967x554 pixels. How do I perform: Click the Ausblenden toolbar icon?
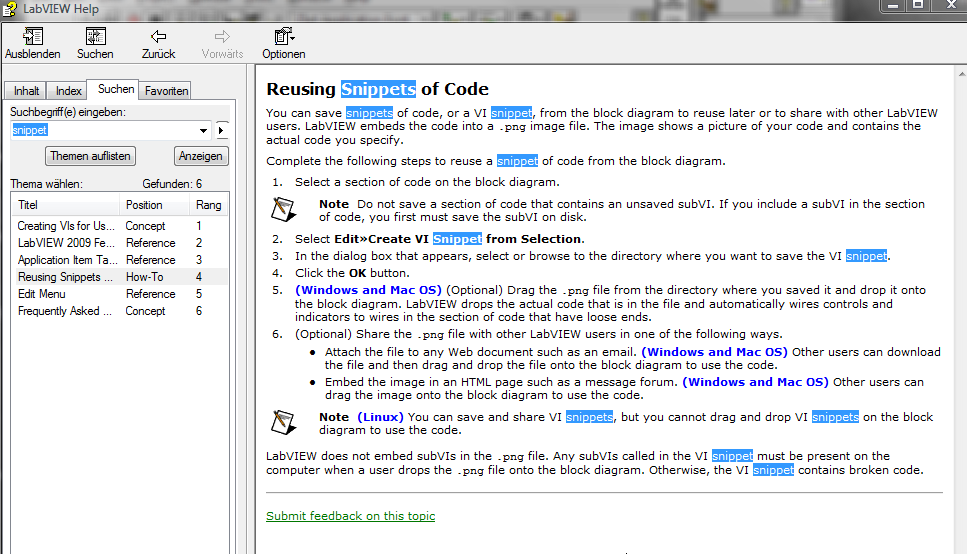point(33,43)
